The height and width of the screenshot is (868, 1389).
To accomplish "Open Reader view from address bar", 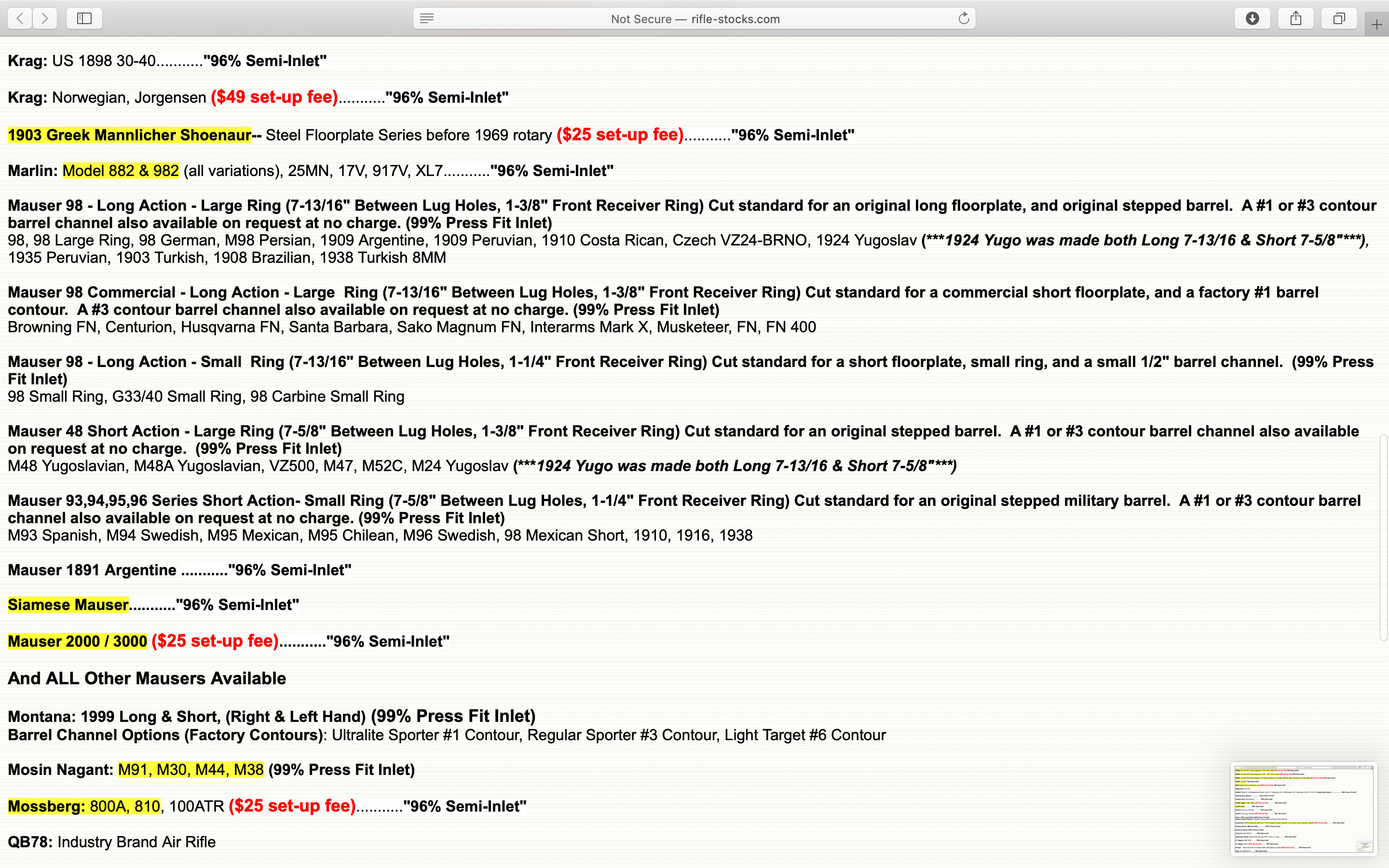I will tap(426, 18).
